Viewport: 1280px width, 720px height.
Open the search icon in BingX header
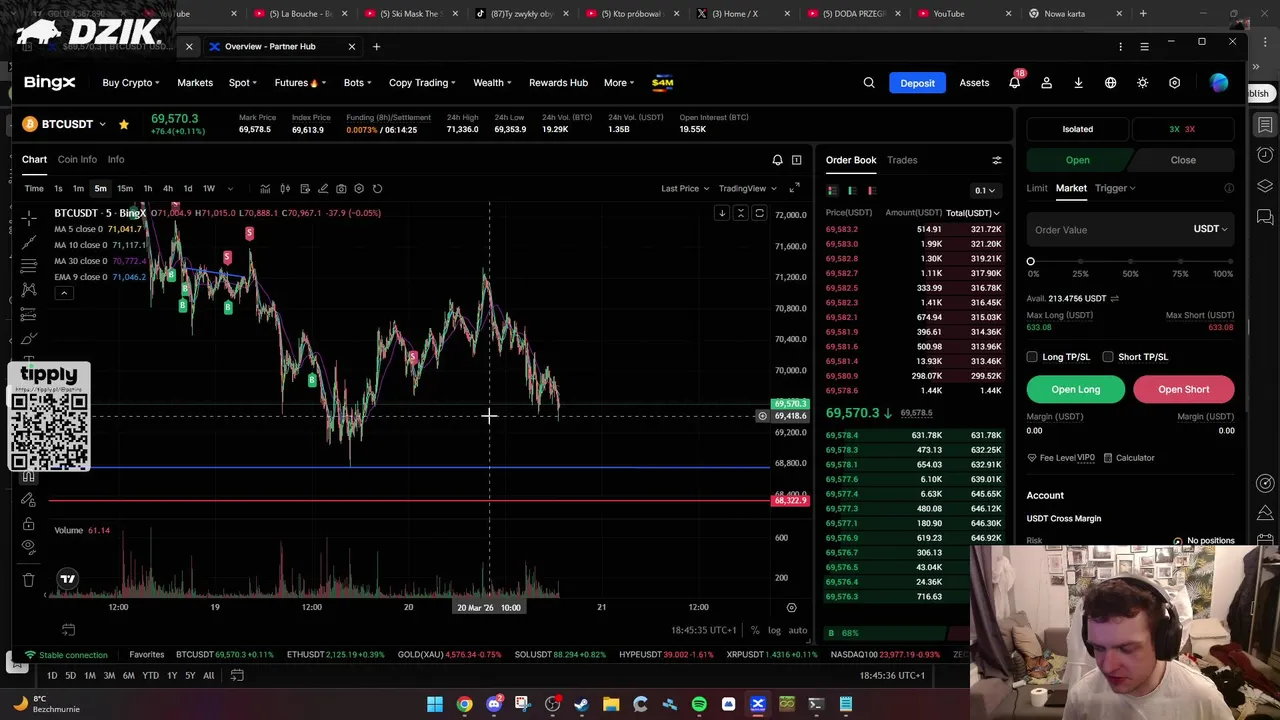[869, 83]
